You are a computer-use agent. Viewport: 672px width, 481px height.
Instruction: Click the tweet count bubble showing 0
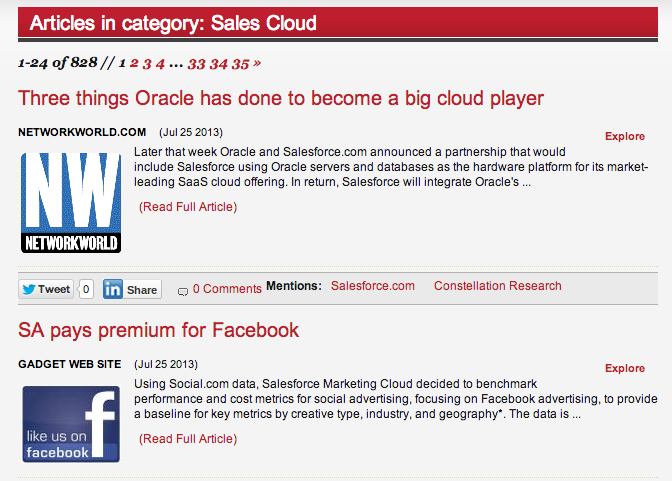tap(86, 289)
